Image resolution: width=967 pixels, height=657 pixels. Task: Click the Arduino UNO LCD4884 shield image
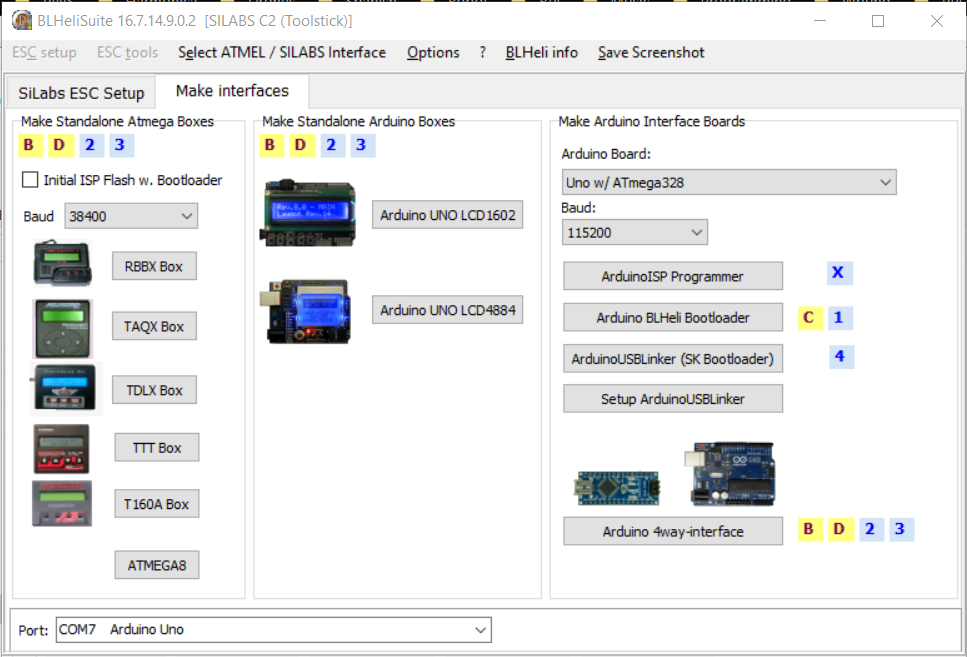pos(305,311)
